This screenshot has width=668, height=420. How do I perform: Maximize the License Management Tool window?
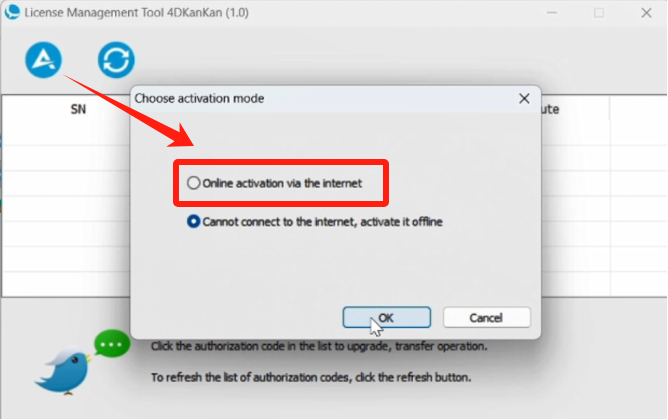[599, 13]
